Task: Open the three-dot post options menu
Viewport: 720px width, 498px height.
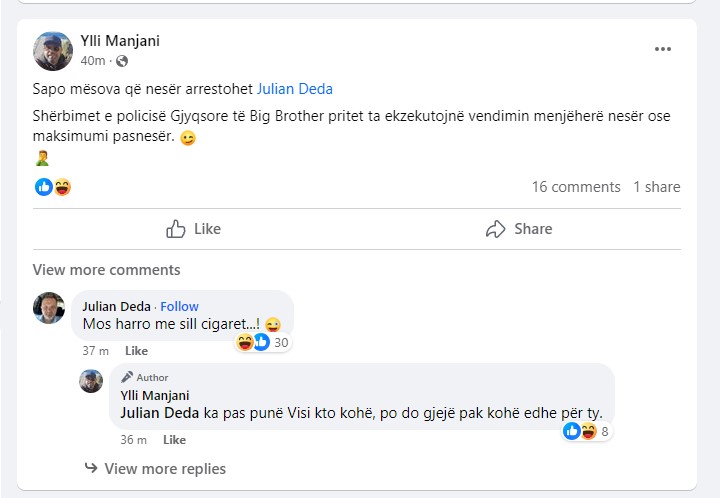Action: point(662,49)
